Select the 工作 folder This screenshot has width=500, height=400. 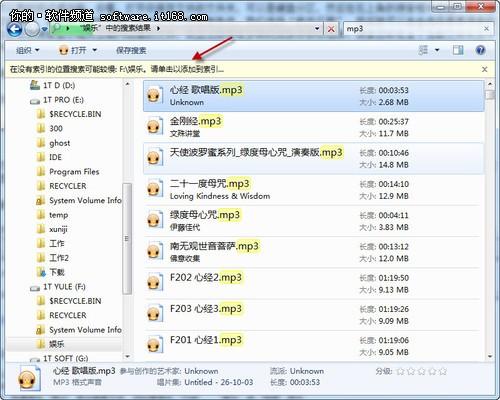point(57,243)
